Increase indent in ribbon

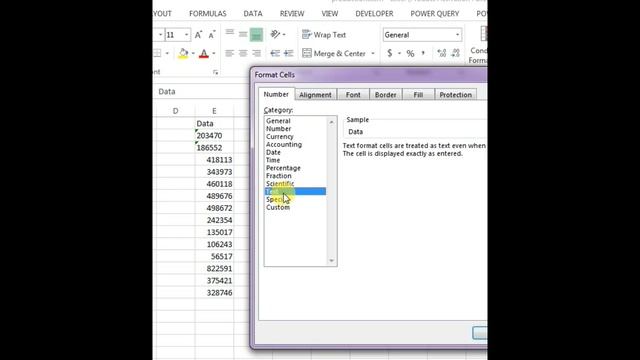click(x=289, y=53)
